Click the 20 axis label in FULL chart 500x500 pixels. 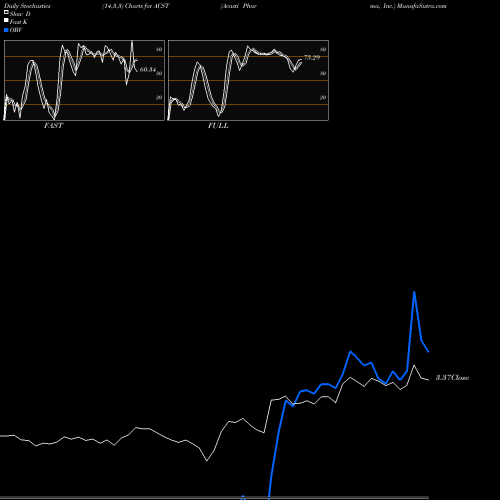pos(323,97)
